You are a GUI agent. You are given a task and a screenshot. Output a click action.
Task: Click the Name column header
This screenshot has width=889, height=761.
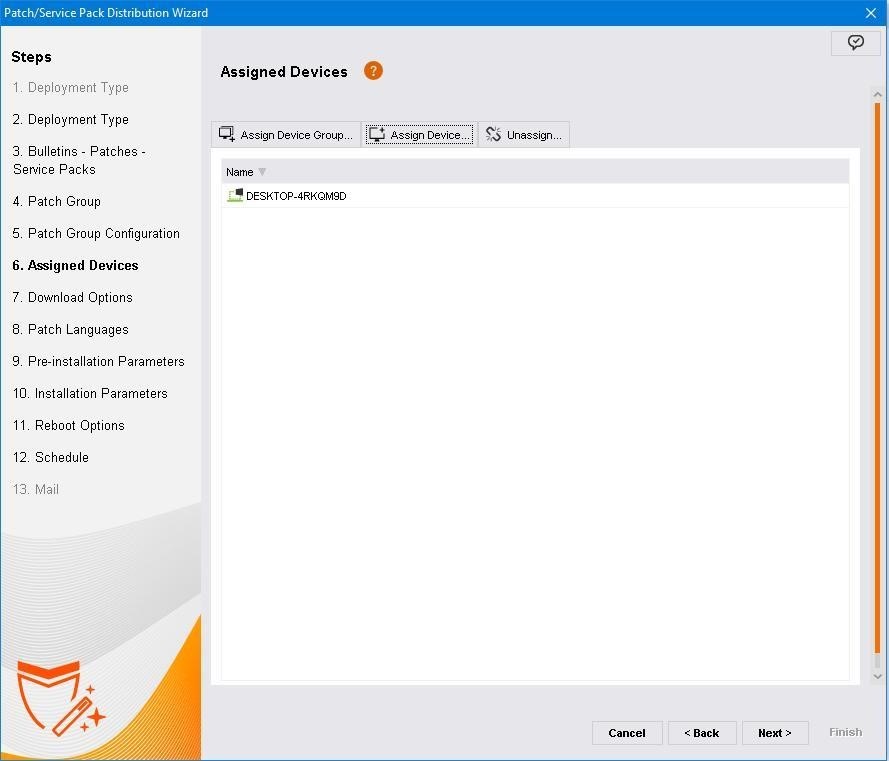click(240, 172)
